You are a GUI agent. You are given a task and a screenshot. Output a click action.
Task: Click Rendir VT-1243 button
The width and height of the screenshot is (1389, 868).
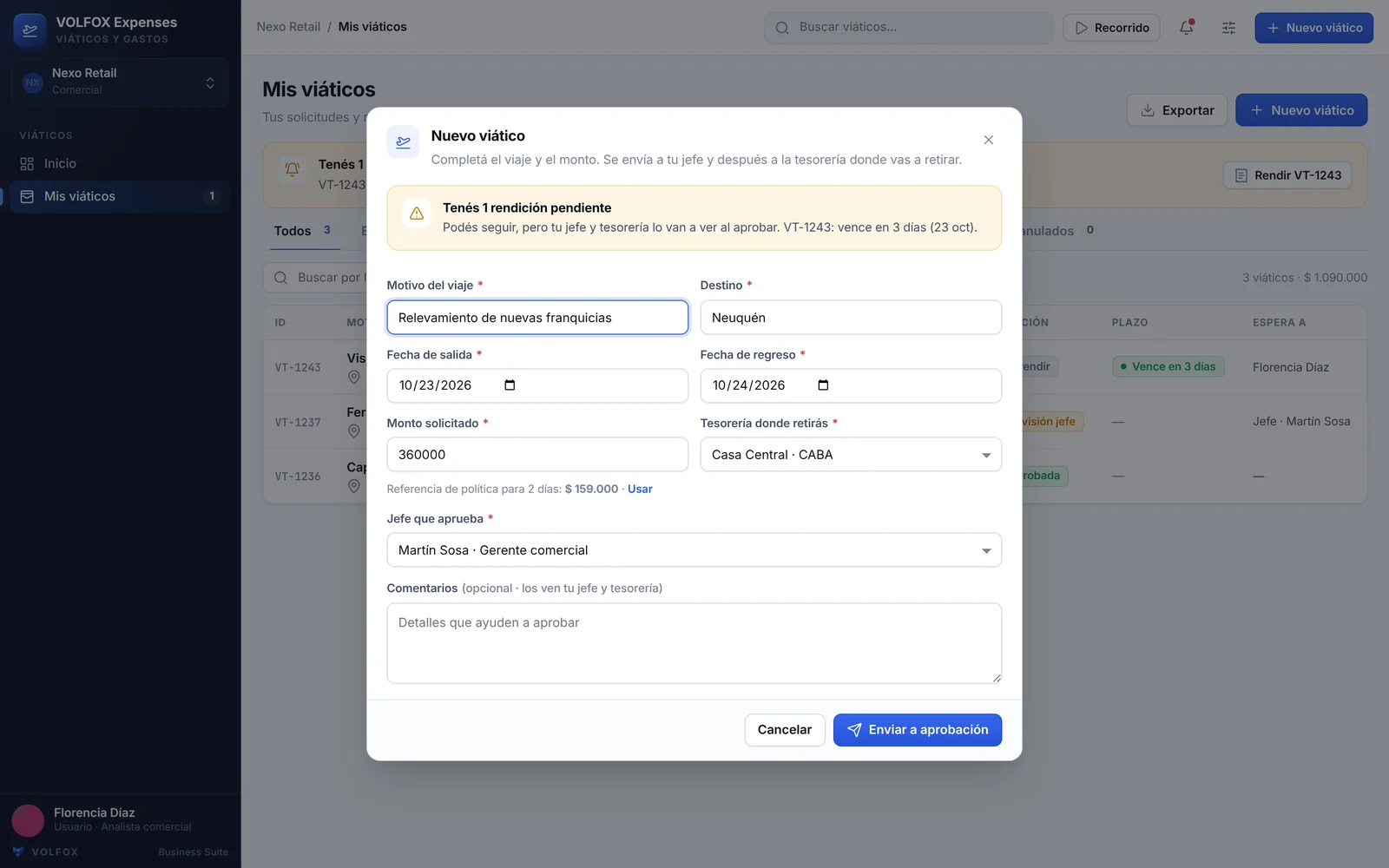tap(1287, 175)
